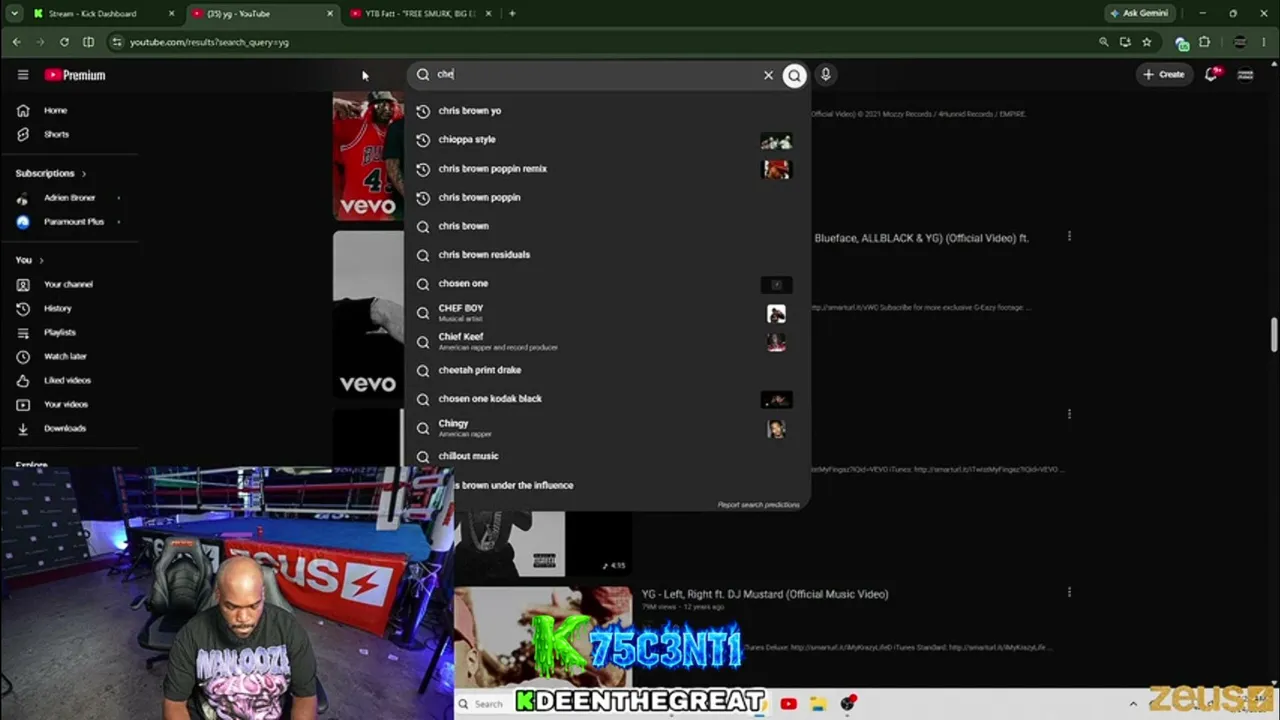
Task: Open the options menu for the Blueface, ALLBLACK & YG video
Action: pyautogui.click(x=1069, y=237)
